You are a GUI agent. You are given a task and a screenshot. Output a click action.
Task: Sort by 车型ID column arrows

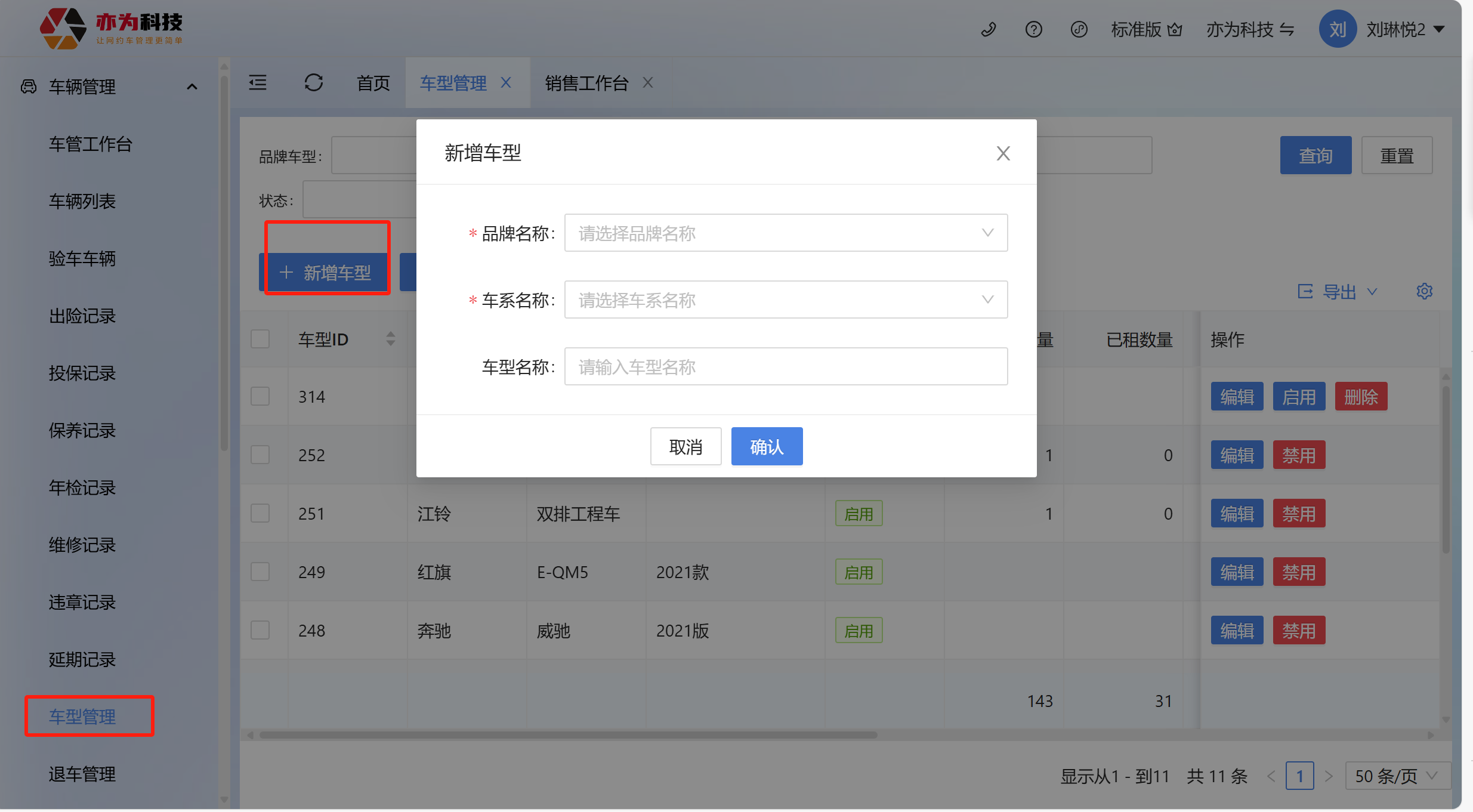coord(390,339)
